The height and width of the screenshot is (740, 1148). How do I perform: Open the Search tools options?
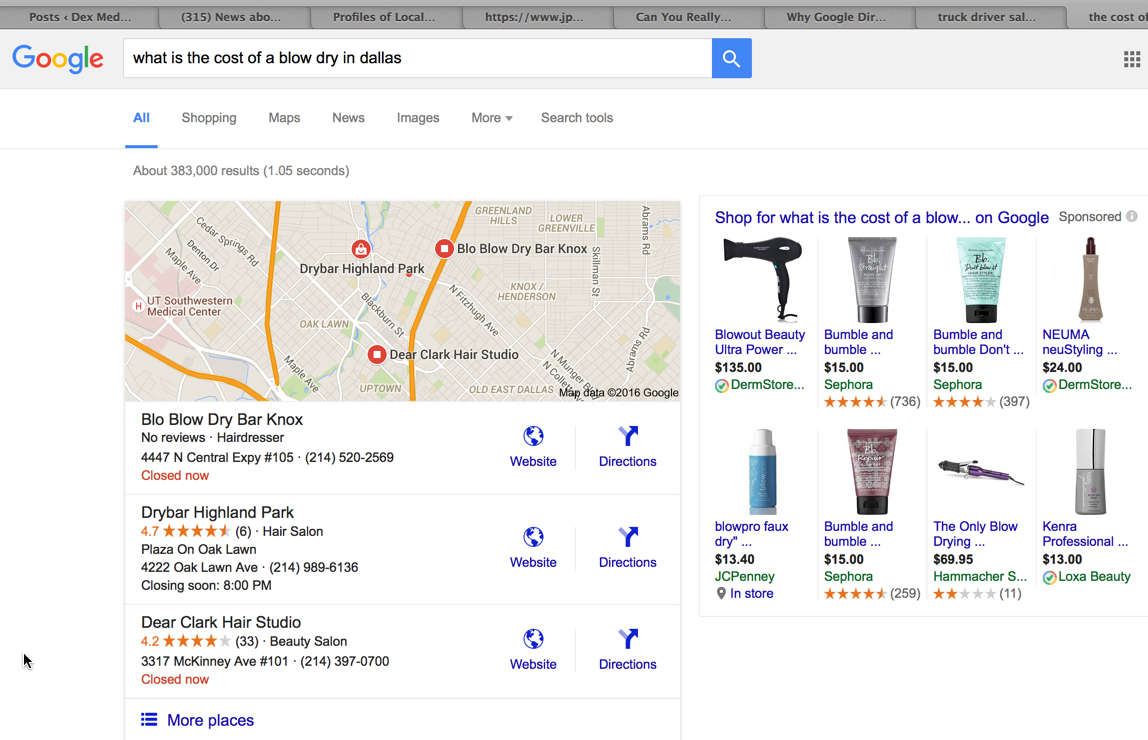click(x=577, y=118)
